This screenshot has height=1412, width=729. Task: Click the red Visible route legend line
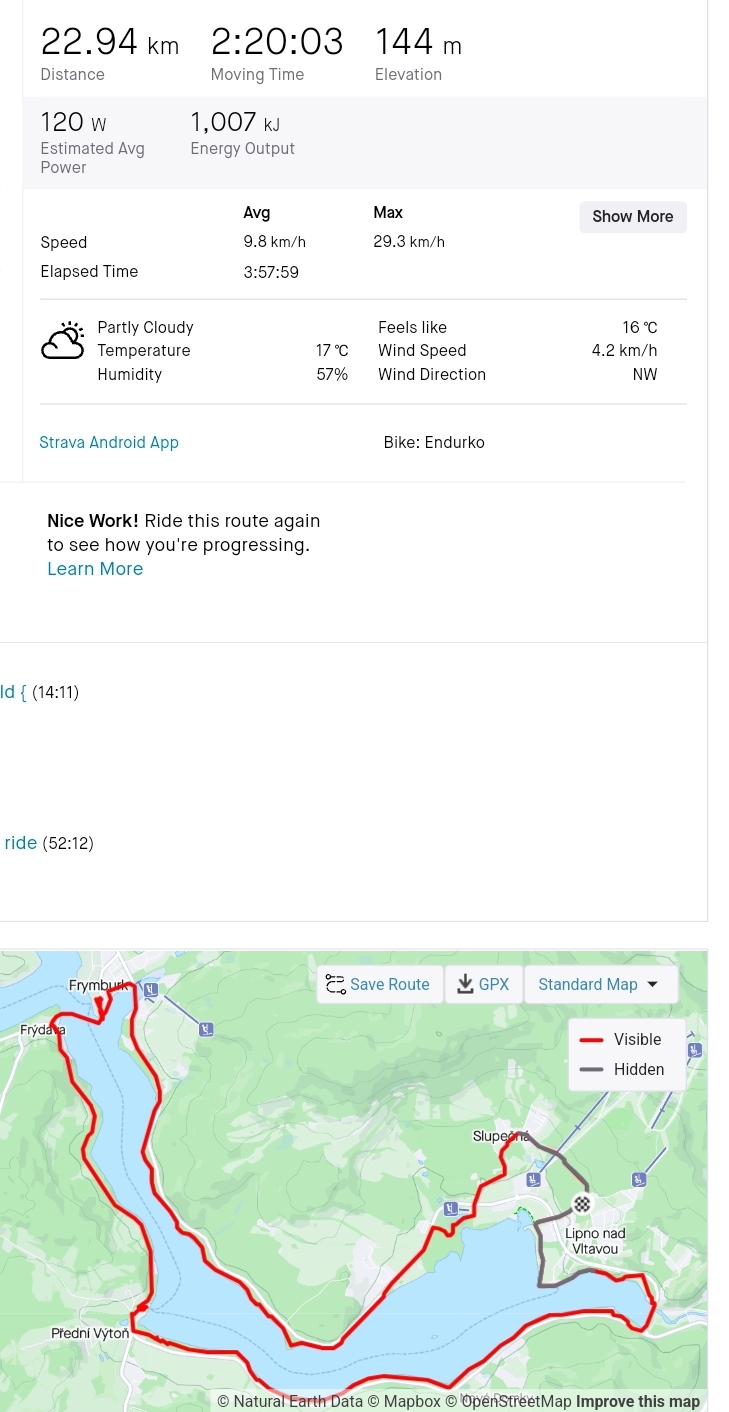(x=592, y=1040)
